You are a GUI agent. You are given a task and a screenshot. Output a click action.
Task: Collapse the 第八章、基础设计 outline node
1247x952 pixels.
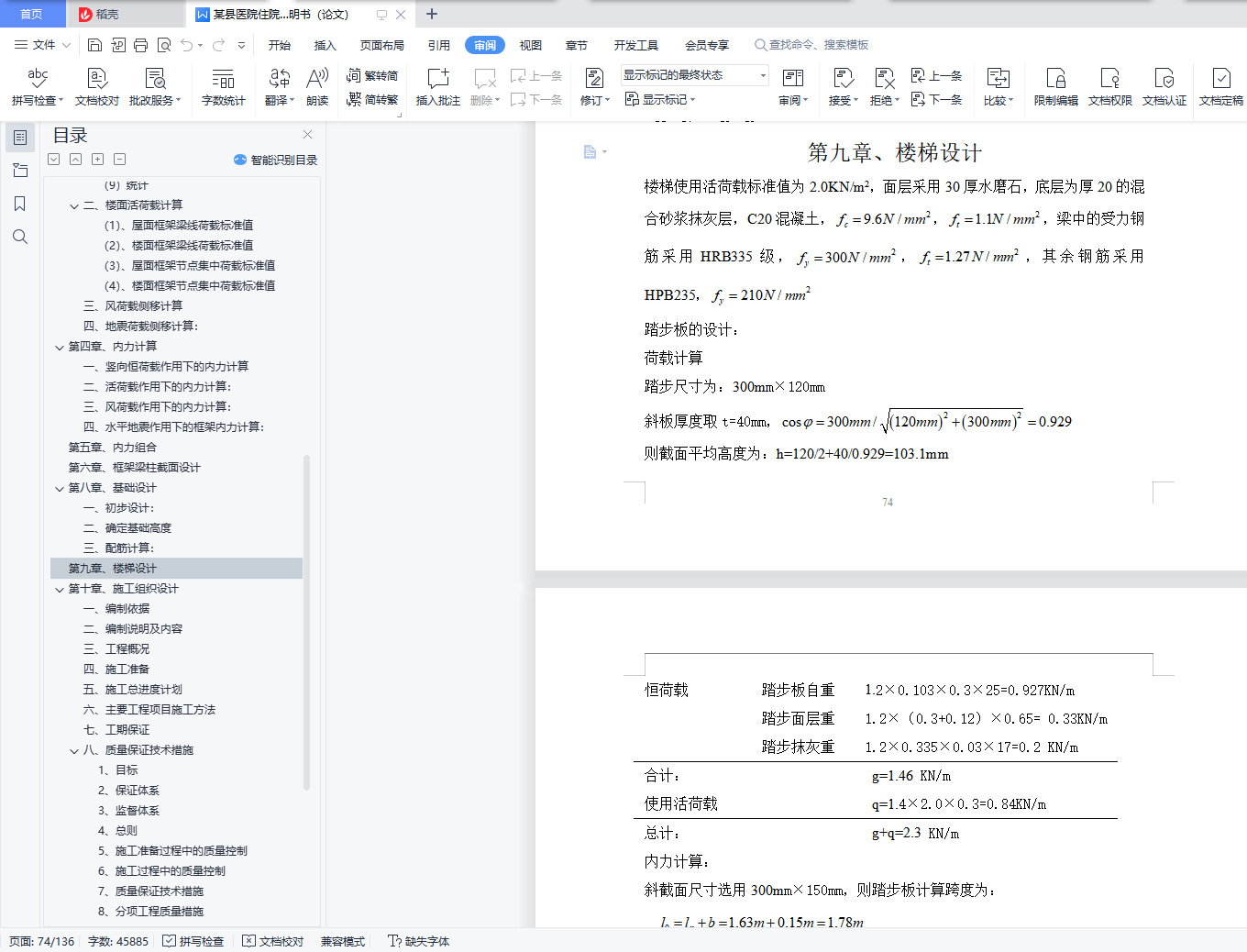click(60, 488)
